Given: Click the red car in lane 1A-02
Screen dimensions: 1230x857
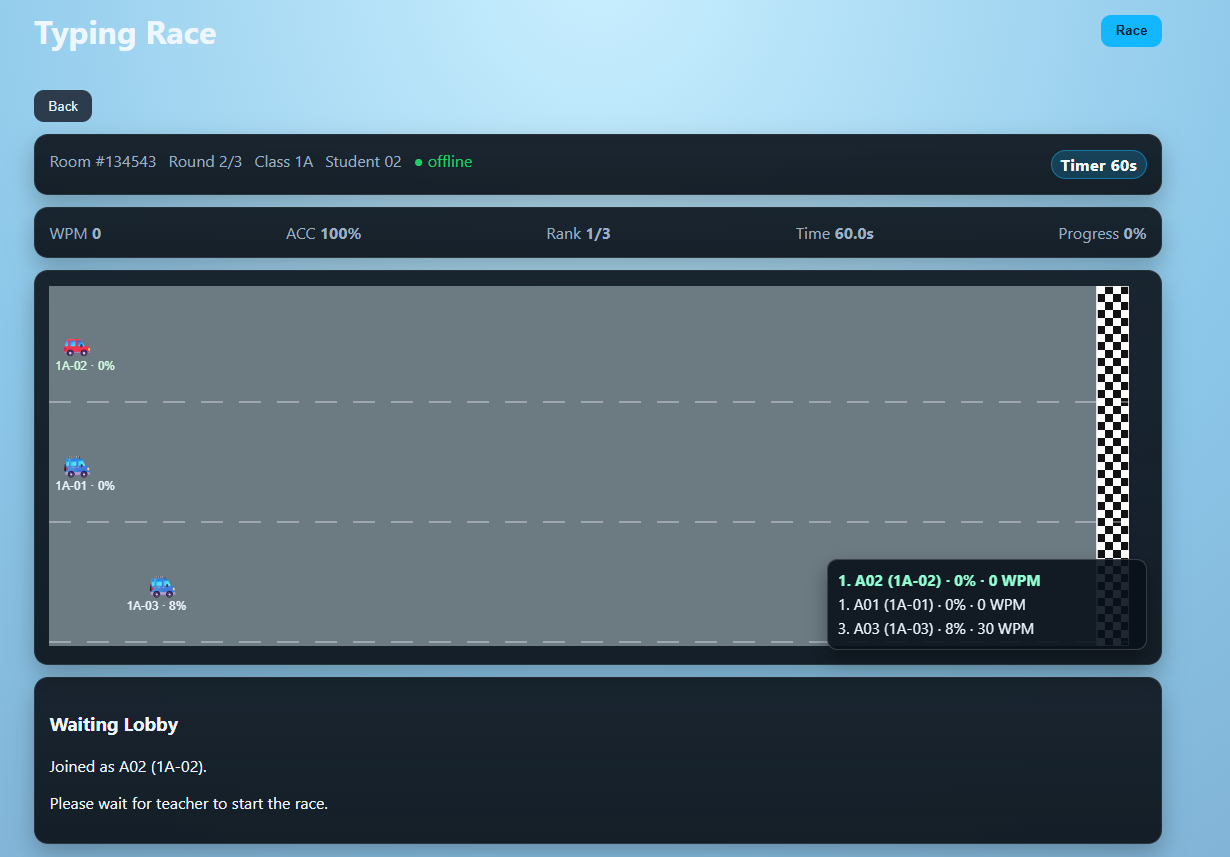Looking at the screenshot, I should click(x=77, y=346).
